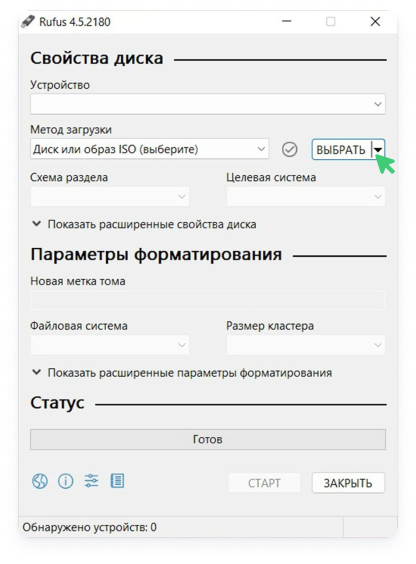Open the Метод загрузки dropdown
416x564 pixels.
[x=150, y=149]
